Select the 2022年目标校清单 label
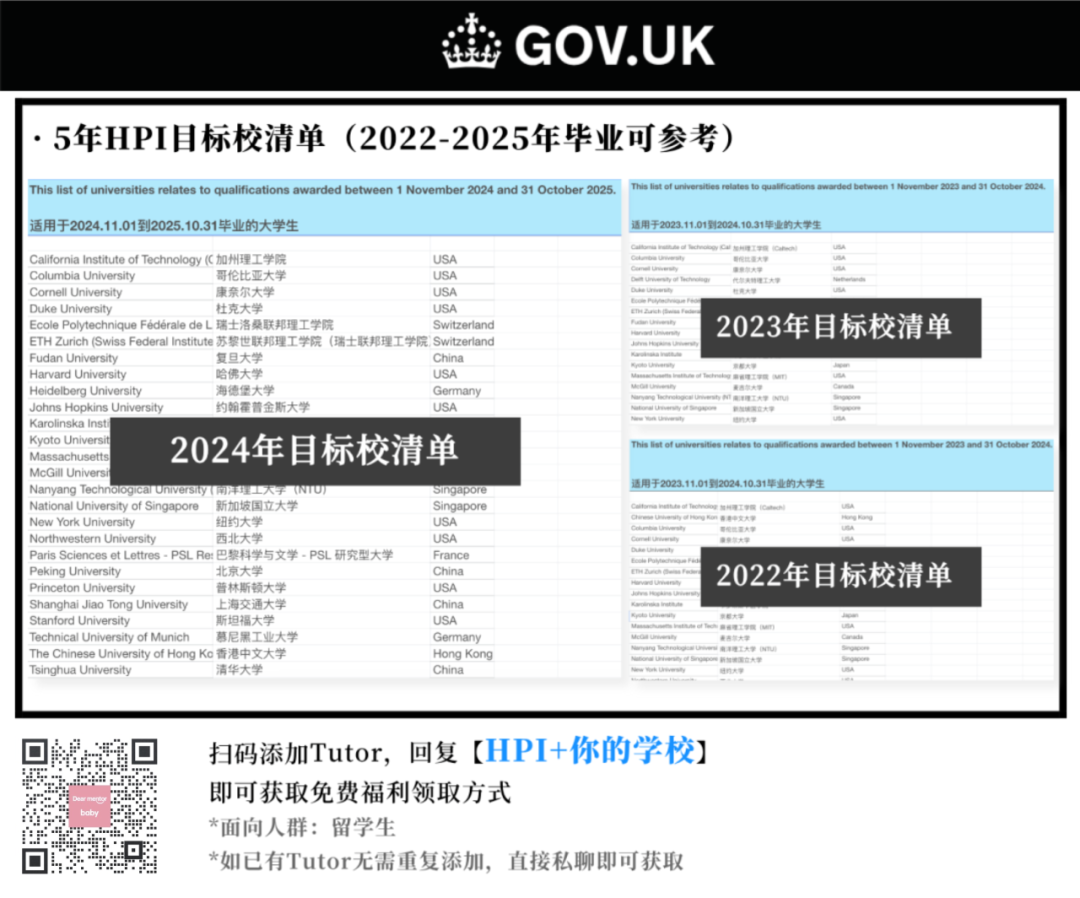This screenshot has width=1080, height=898. (840, 576)
